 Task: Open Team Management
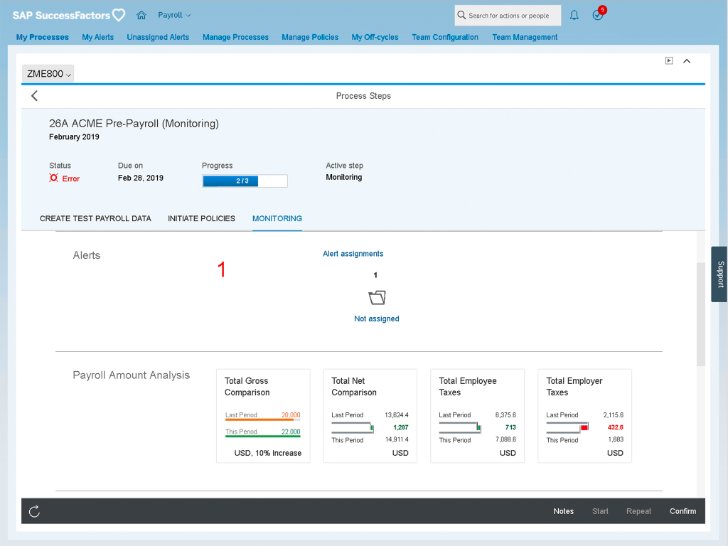[x=525, y=37]
